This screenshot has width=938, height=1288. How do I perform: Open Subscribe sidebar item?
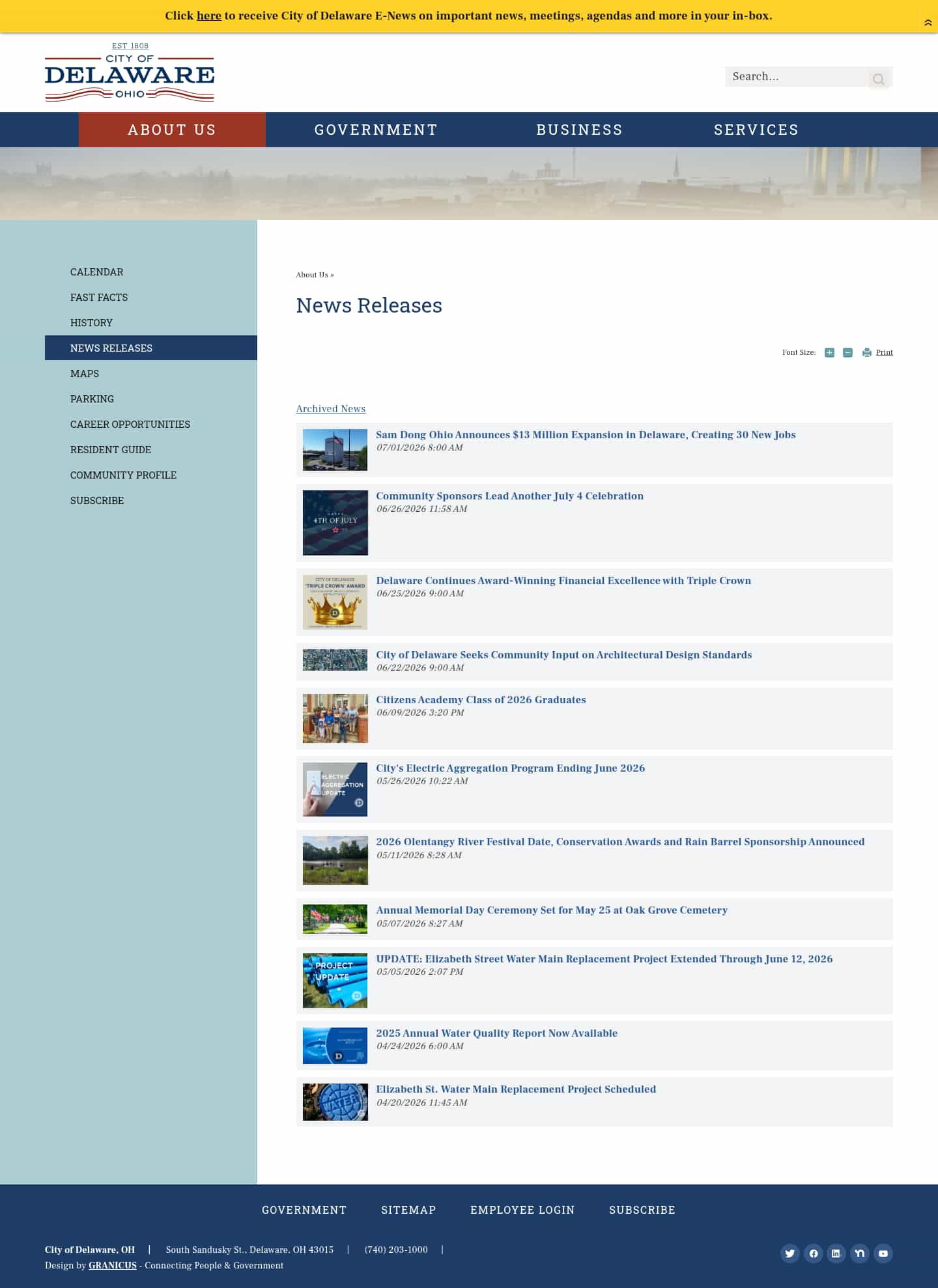(97, 501)
